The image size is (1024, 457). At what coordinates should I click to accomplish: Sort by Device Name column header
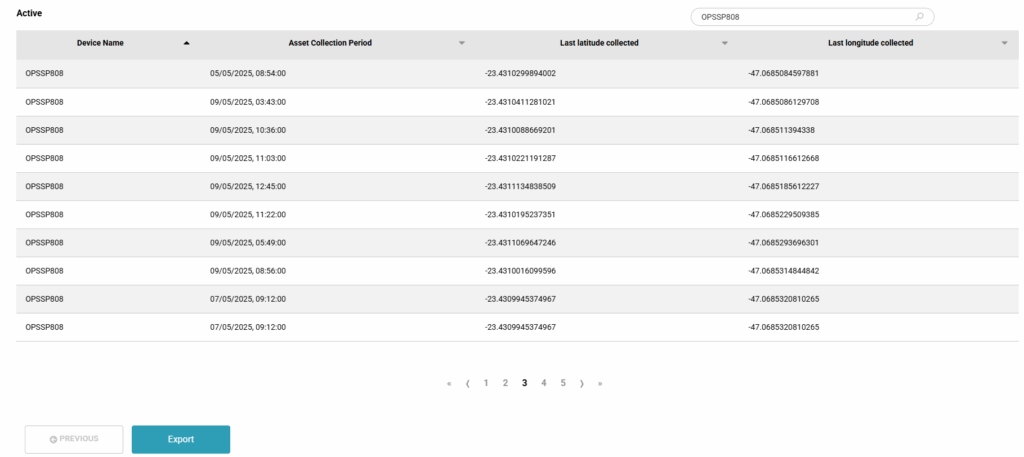[x=100, y=43]
